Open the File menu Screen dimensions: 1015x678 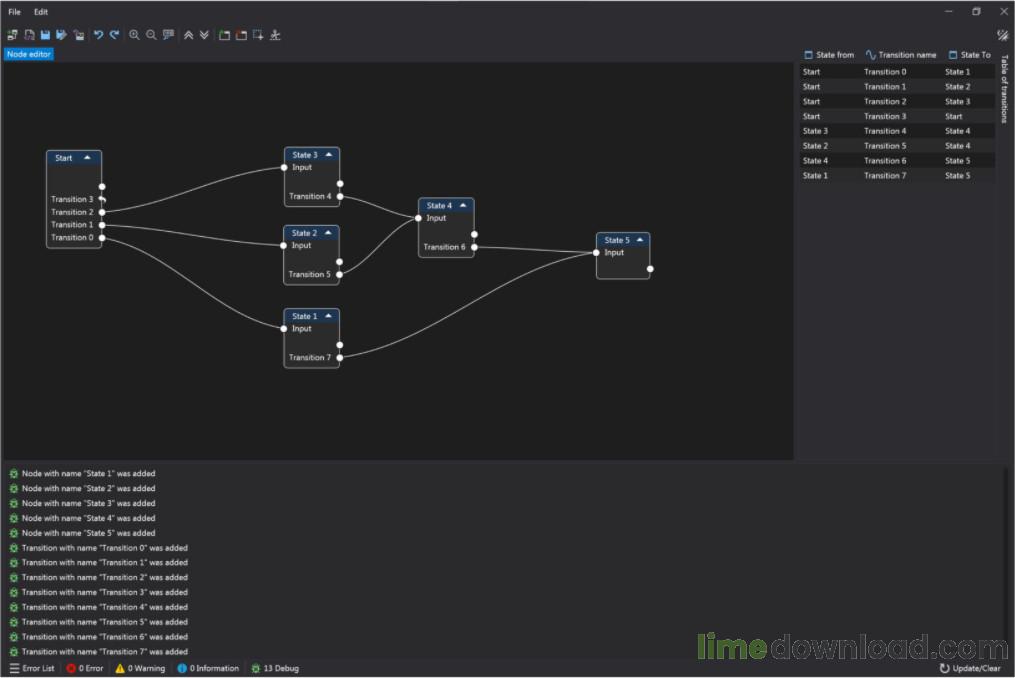pos(14,12)
